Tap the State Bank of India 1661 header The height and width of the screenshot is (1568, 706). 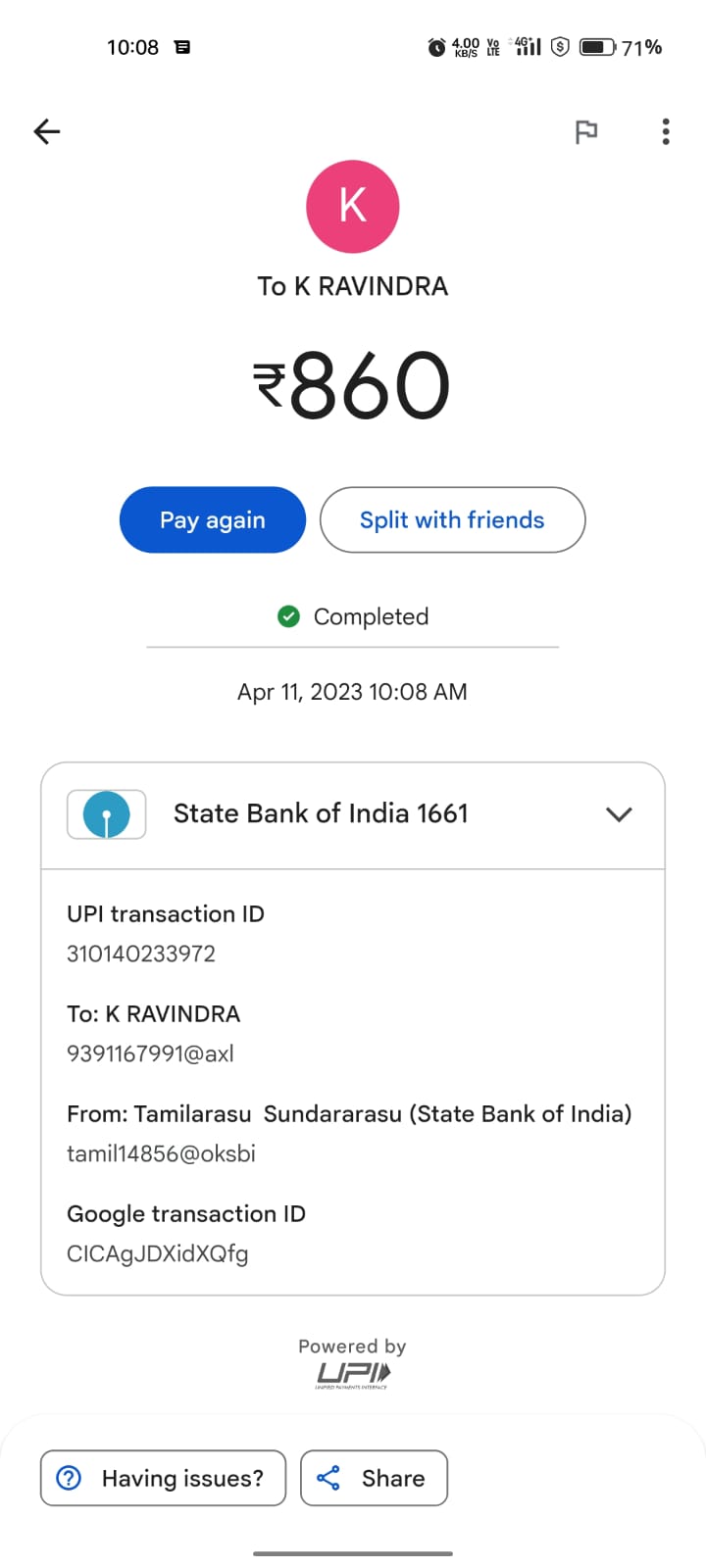pyautogui.click(x=321, y=813)
